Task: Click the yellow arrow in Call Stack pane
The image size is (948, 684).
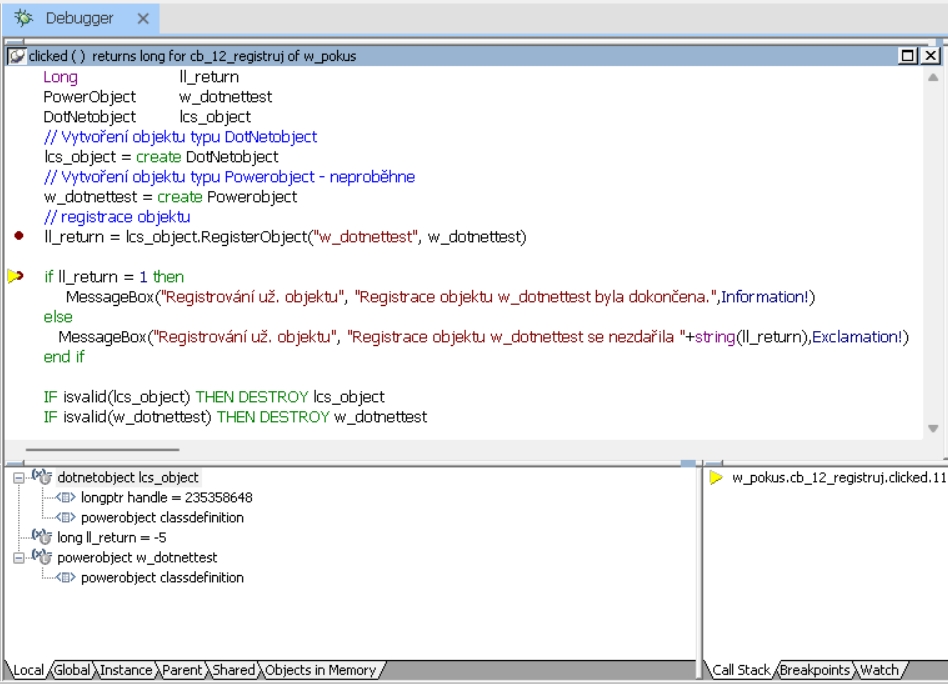Action: coord(716,478)
